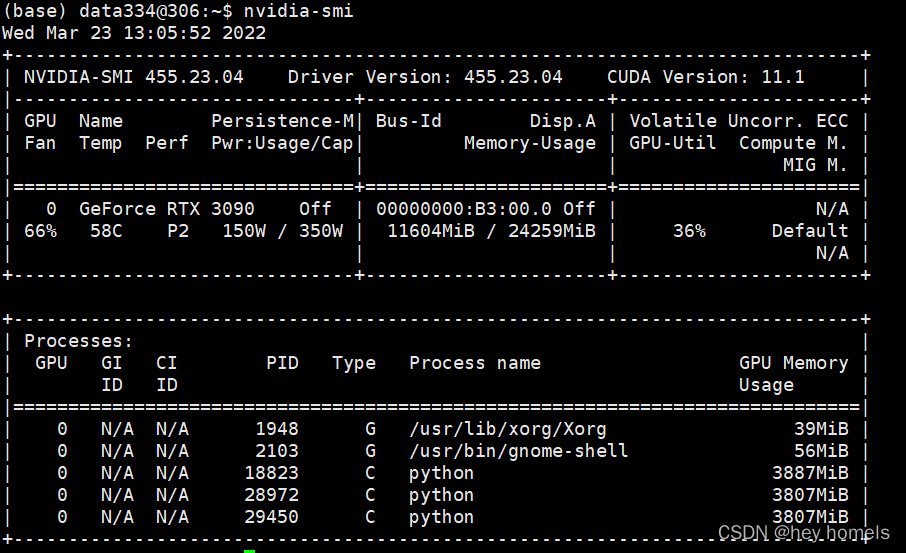
Task: Click the 'Memory-Usage' header
Action: pos(530,143)
